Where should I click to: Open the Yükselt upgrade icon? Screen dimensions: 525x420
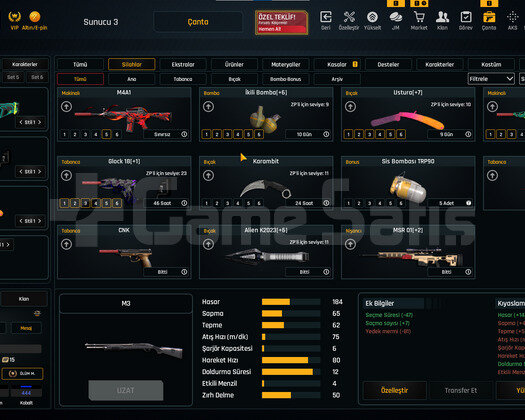372,17
